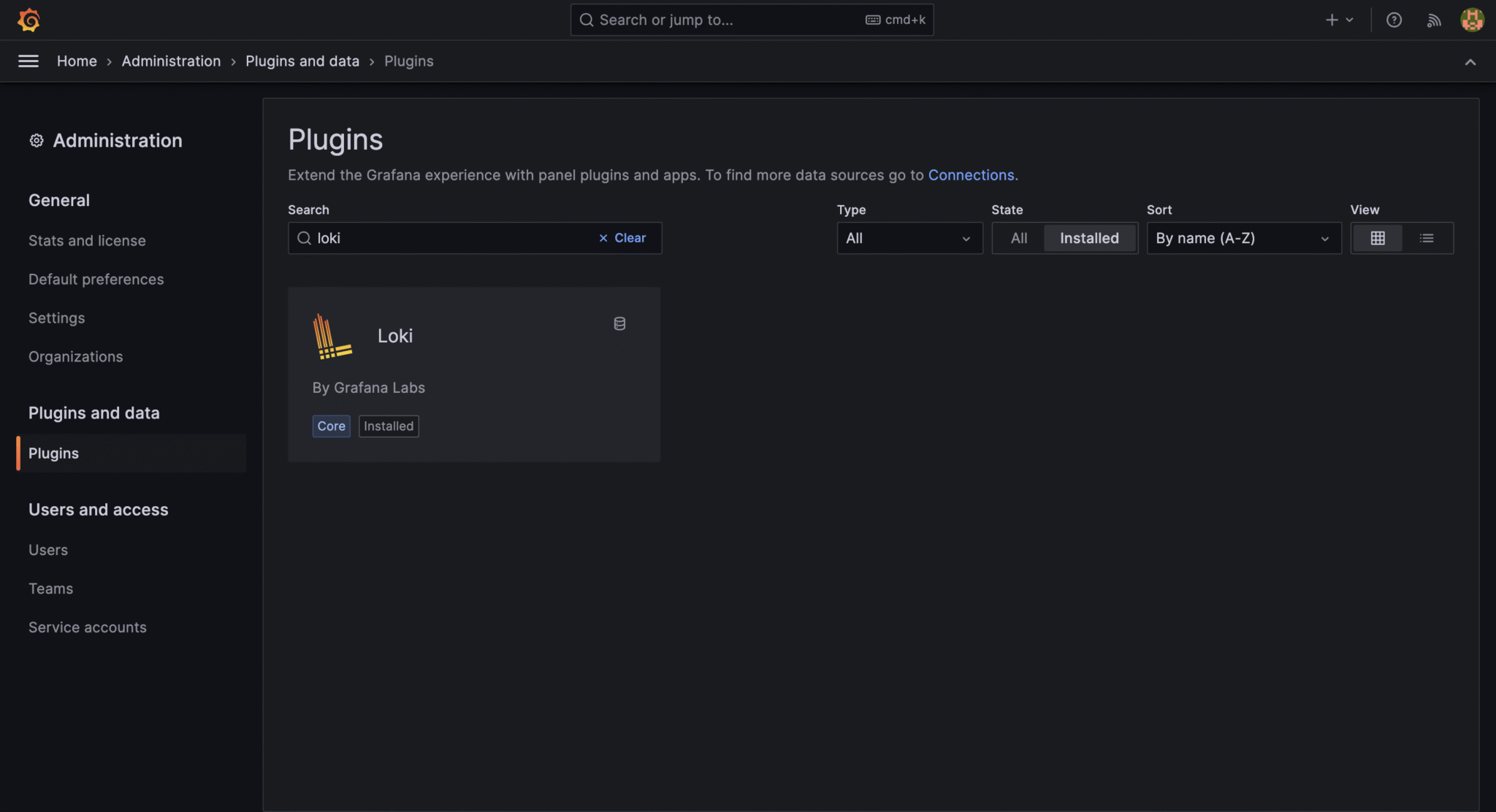The image size is (1496, 812).
Task: Collapse the breadcrumb section with the chevron
Action: point(1470,61)
